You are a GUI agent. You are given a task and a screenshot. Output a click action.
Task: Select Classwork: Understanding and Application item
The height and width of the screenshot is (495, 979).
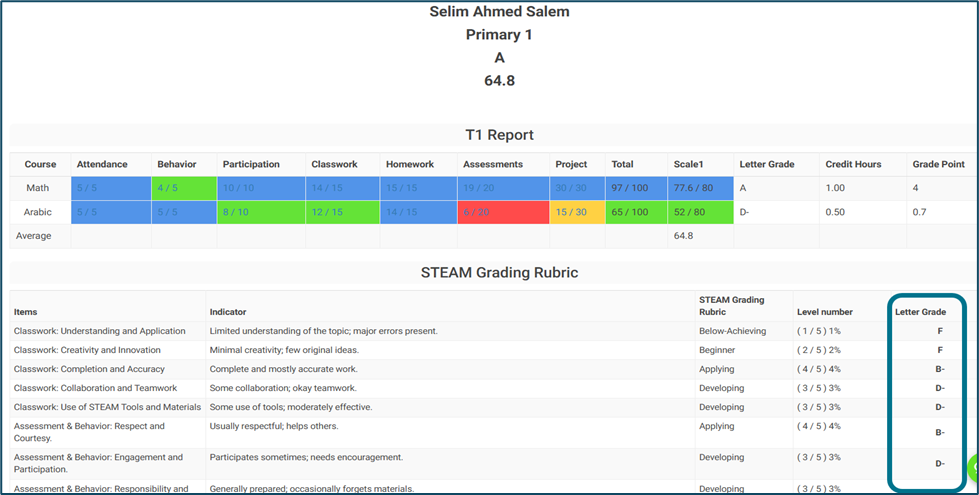coord(100,331)
